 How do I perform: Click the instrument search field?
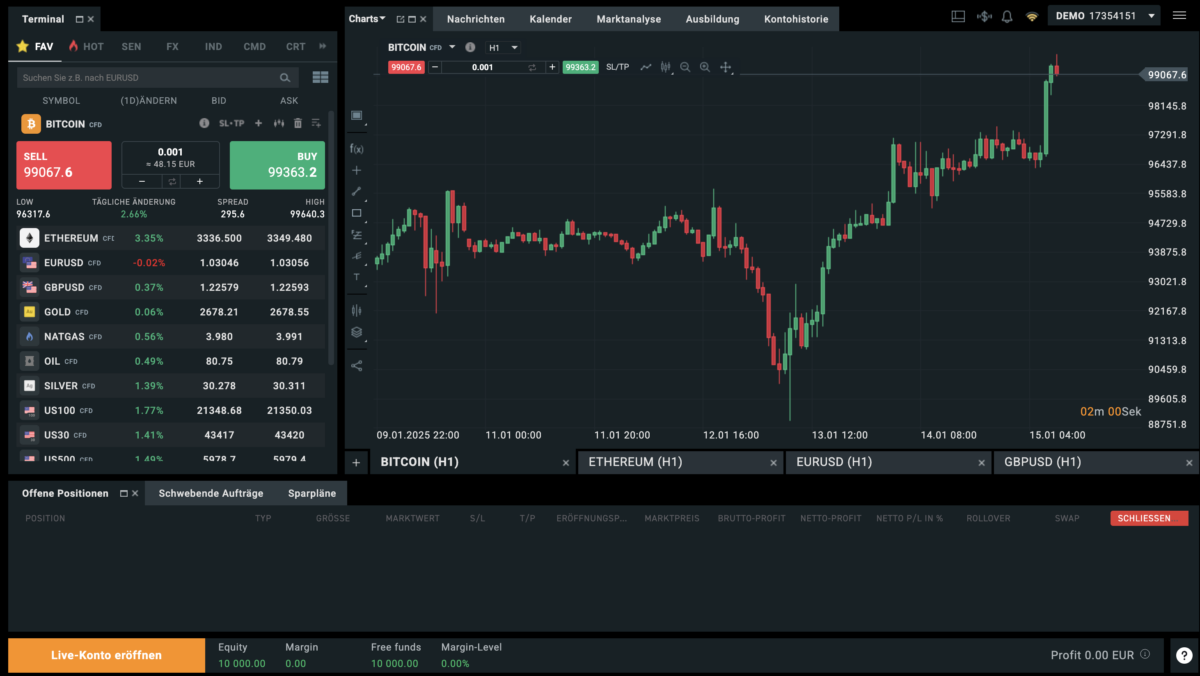coord(150,77)
